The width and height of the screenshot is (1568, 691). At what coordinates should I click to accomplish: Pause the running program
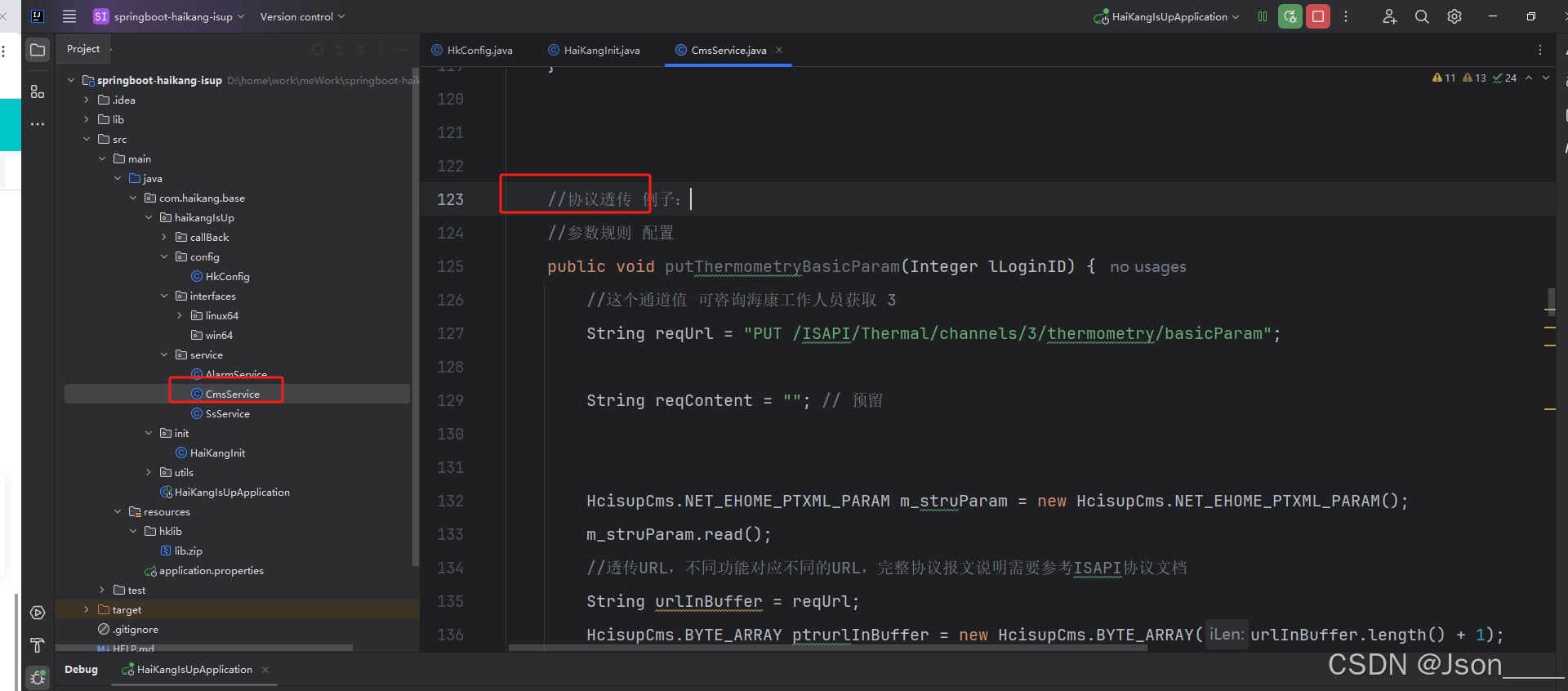1263,16
